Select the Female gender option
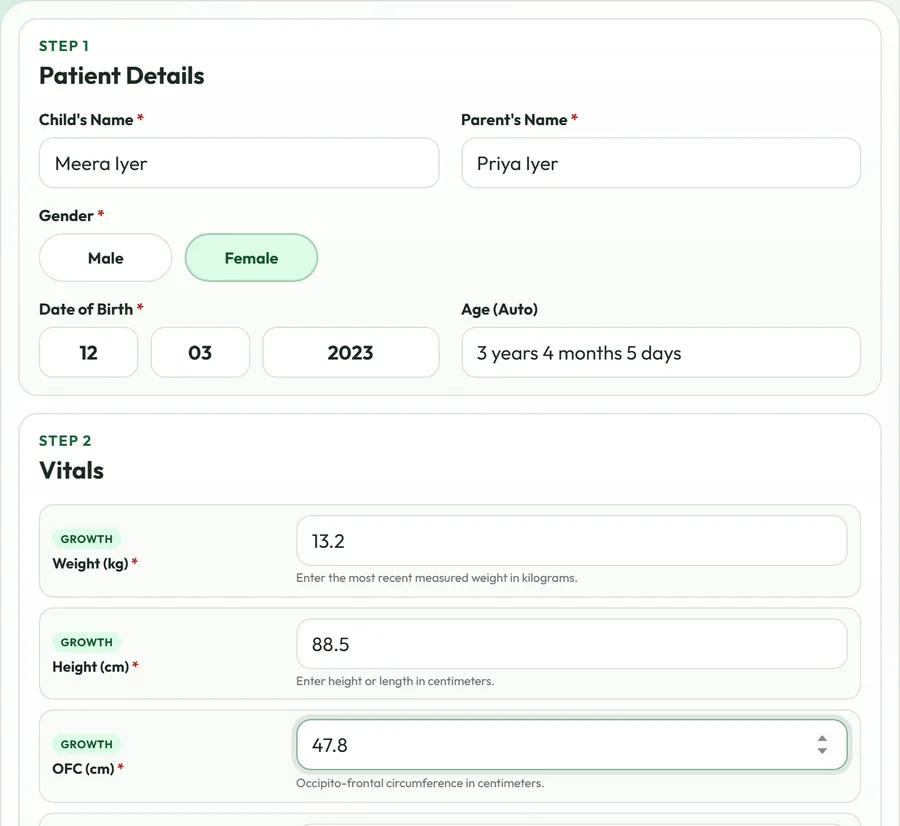This screenshot has width=900, height=826. (x=251, y=258)
